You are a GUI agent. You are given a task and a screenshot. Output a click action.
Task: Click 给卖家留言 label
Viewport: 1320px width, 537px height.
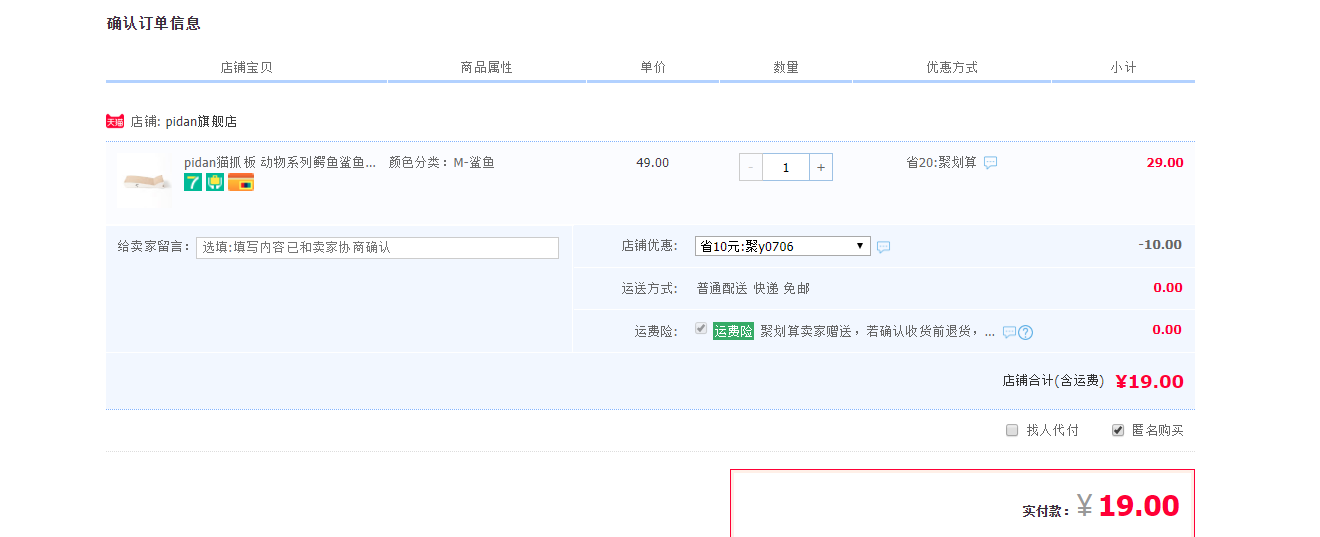click(x=153, y=246)
